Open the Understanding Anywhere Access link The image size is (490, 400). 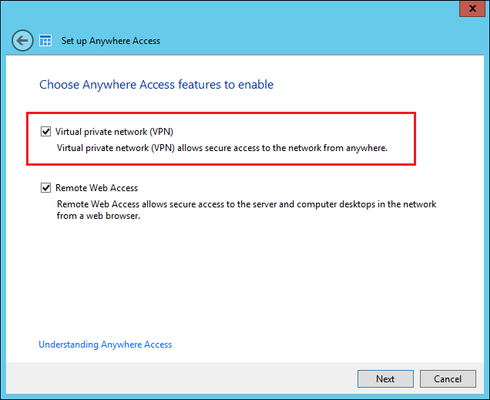tap(105, 344)
